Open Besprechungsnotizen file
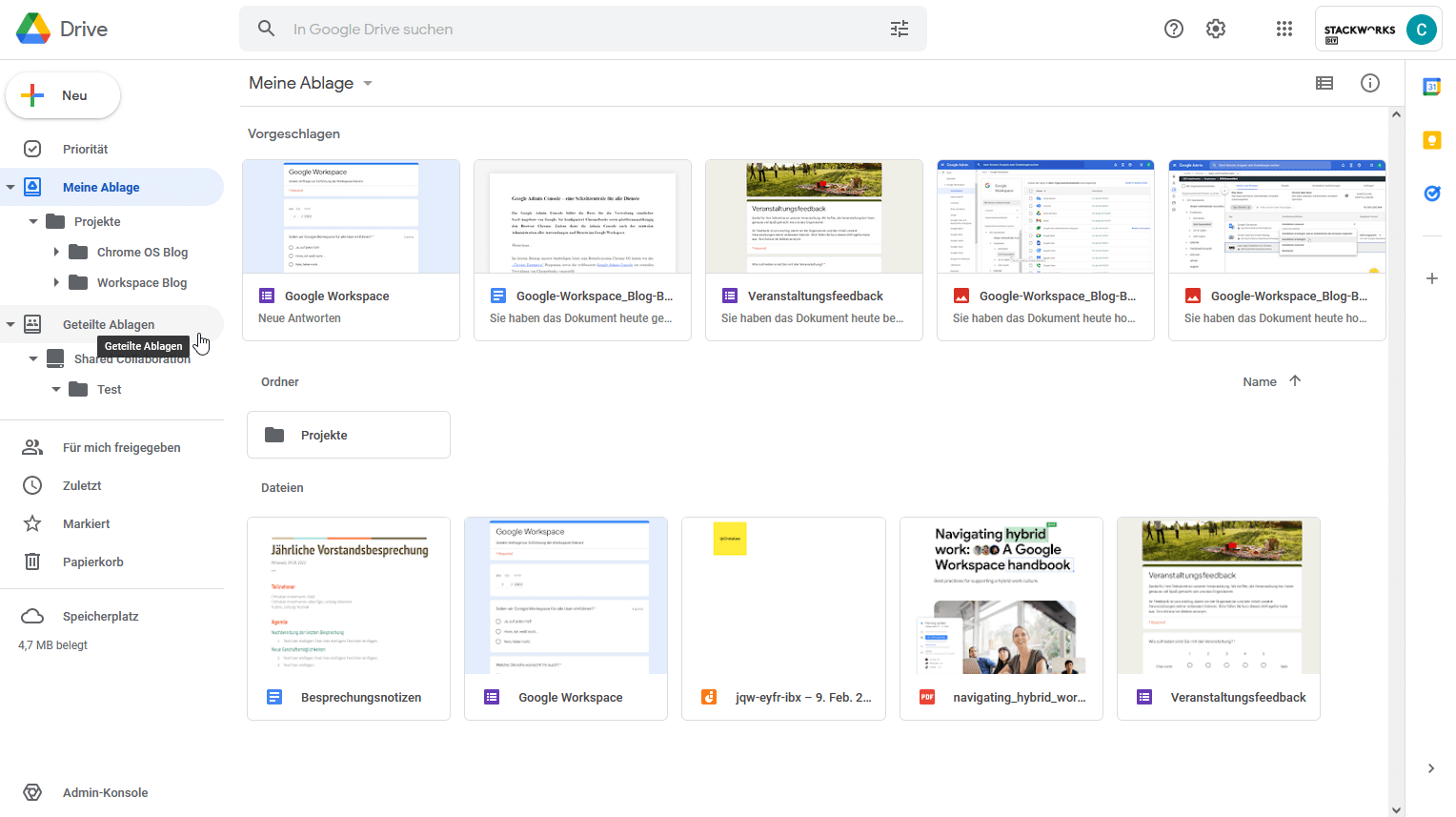 (349, 619)
